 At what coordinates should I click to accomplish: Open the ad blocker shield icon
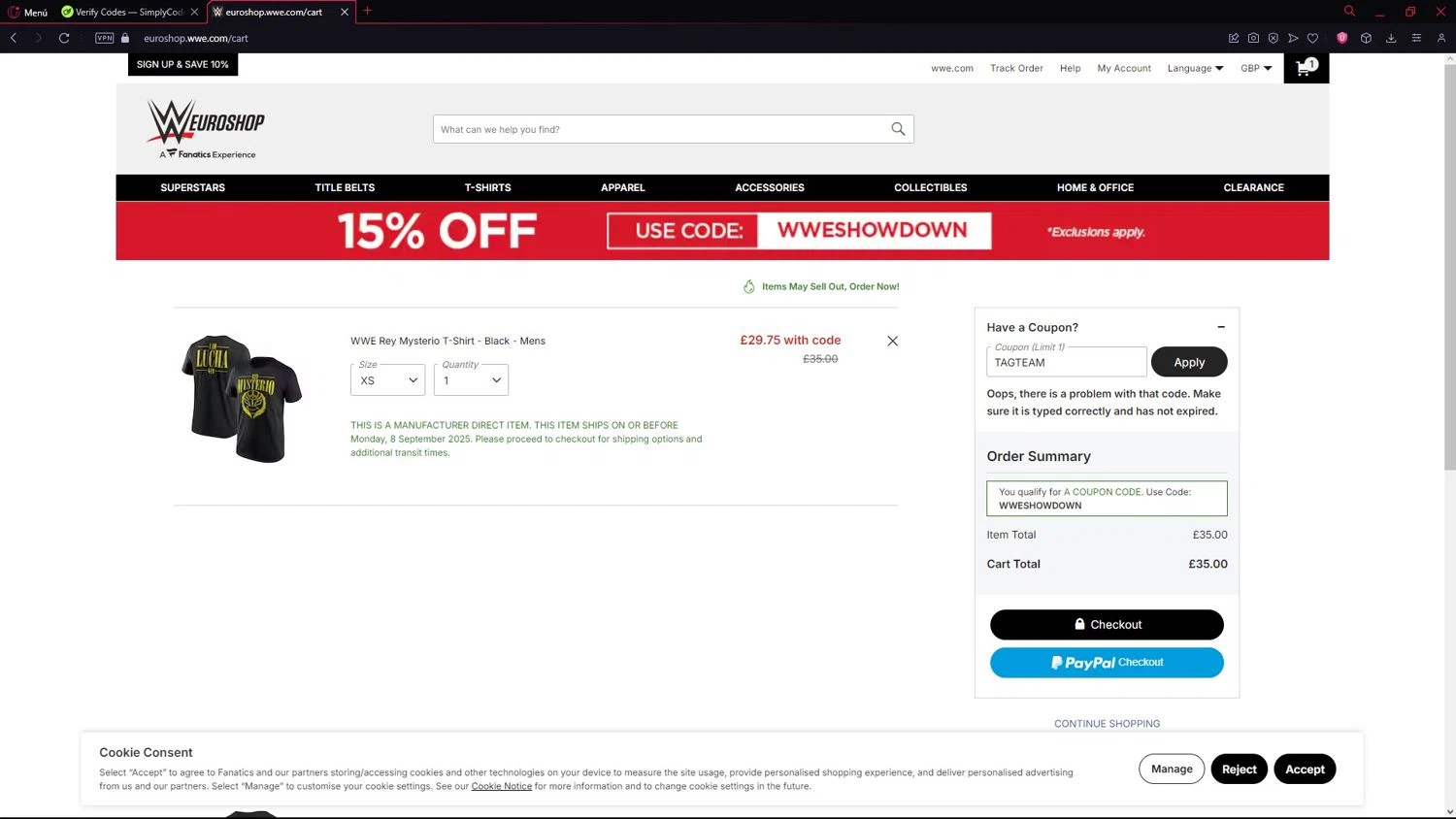click(1273, 38)
